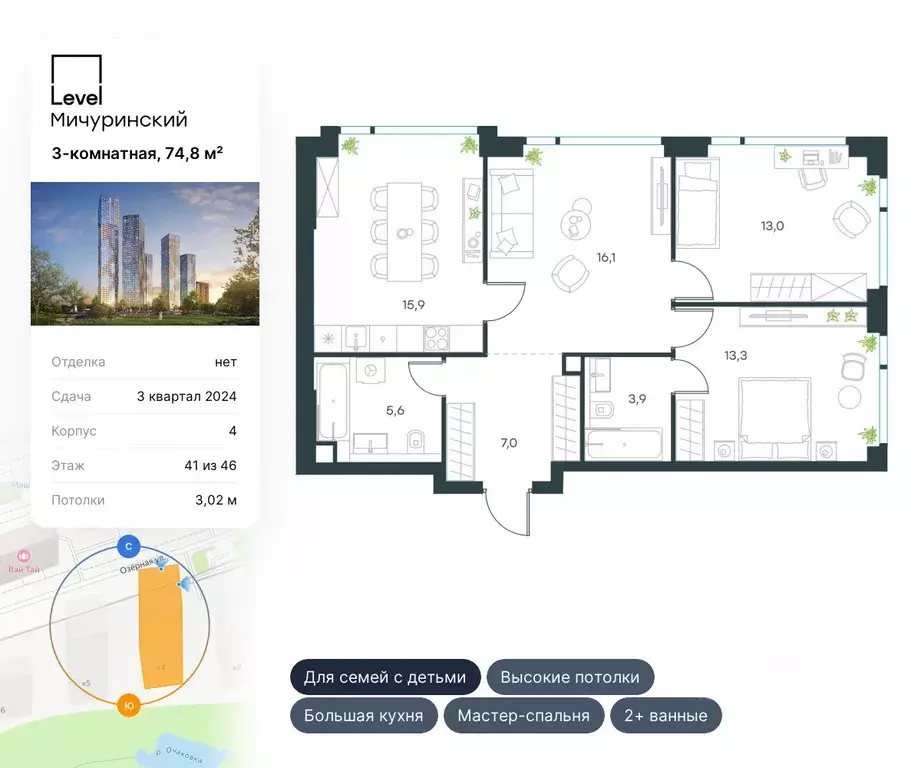Viewport: 921px width, 768px height.
Task: Open the Мичуринский project name link
Action: [119, 120]
